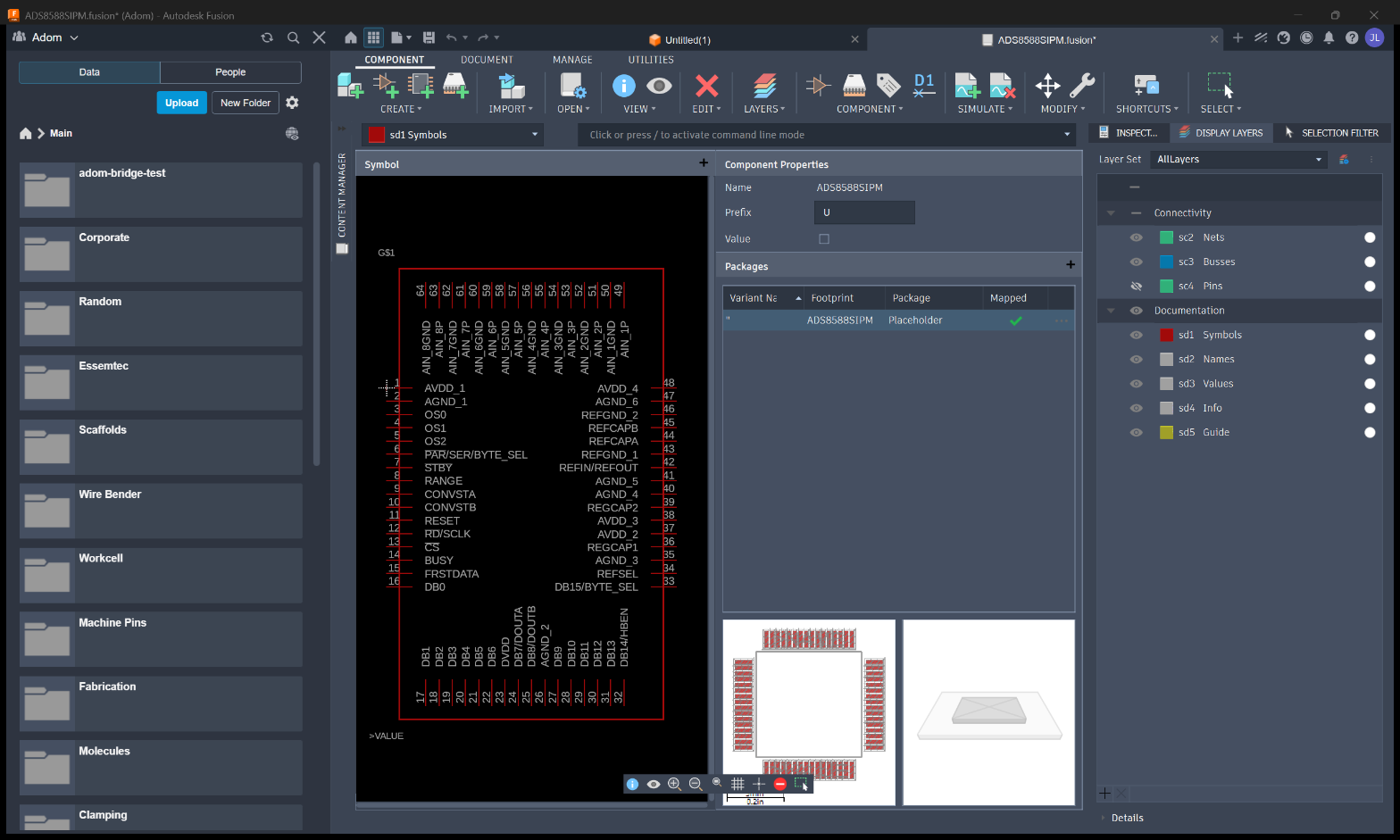Click the sd5 Guide yellow color swatch

[x=1166, y=432]
